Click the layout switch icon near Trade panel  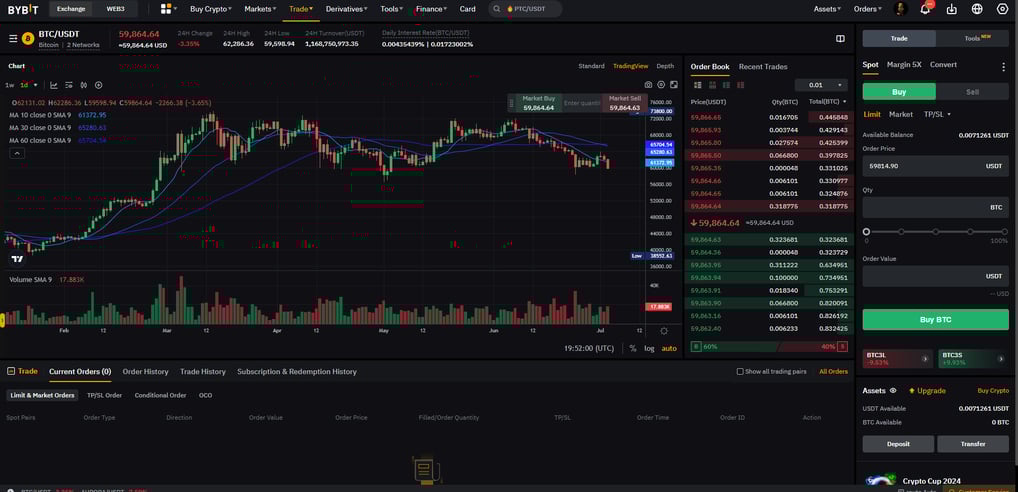click(x=840, y=39)
